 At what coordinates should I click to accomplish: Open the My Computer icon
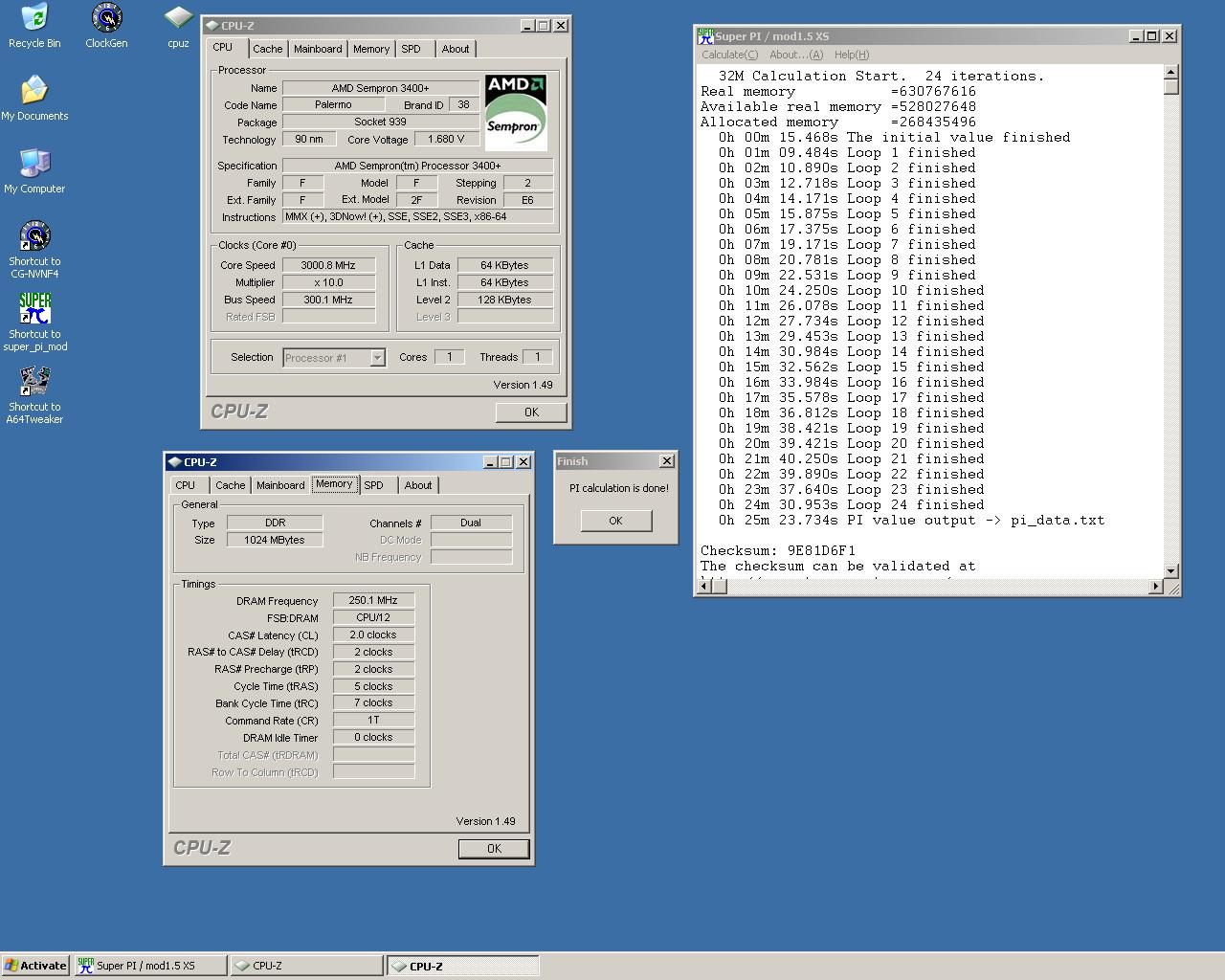34,170
